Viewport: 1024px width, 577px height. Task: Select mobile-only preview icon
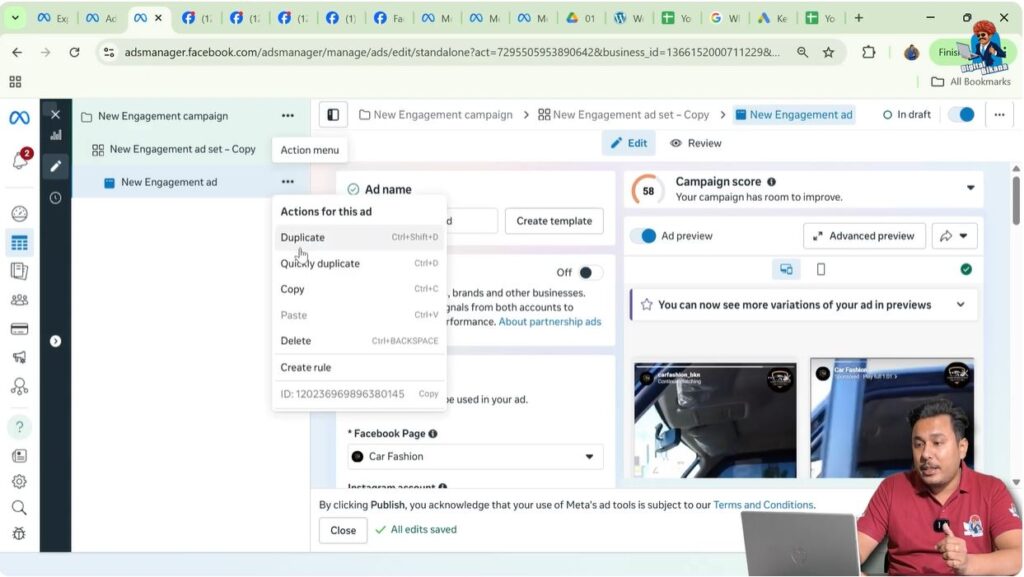tap(821, 269)
